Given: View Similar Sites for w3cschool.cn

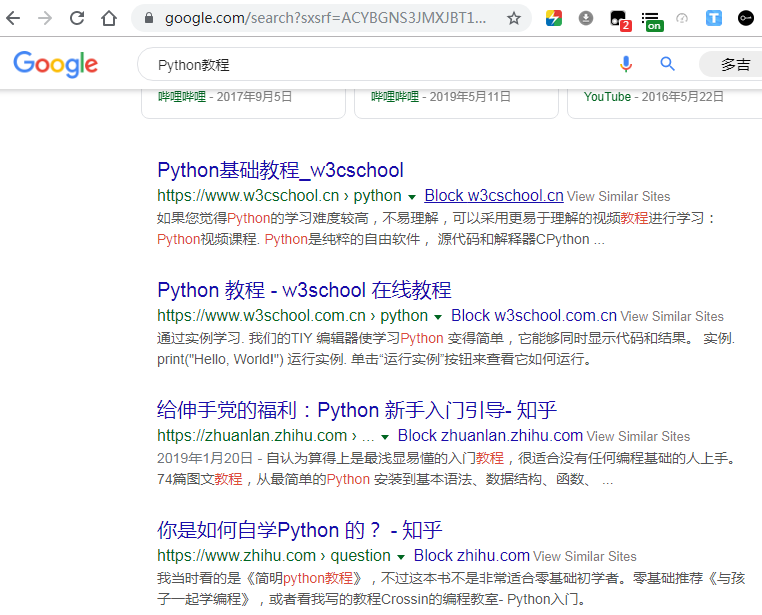Looking at the screenshot, I should 619,197.
